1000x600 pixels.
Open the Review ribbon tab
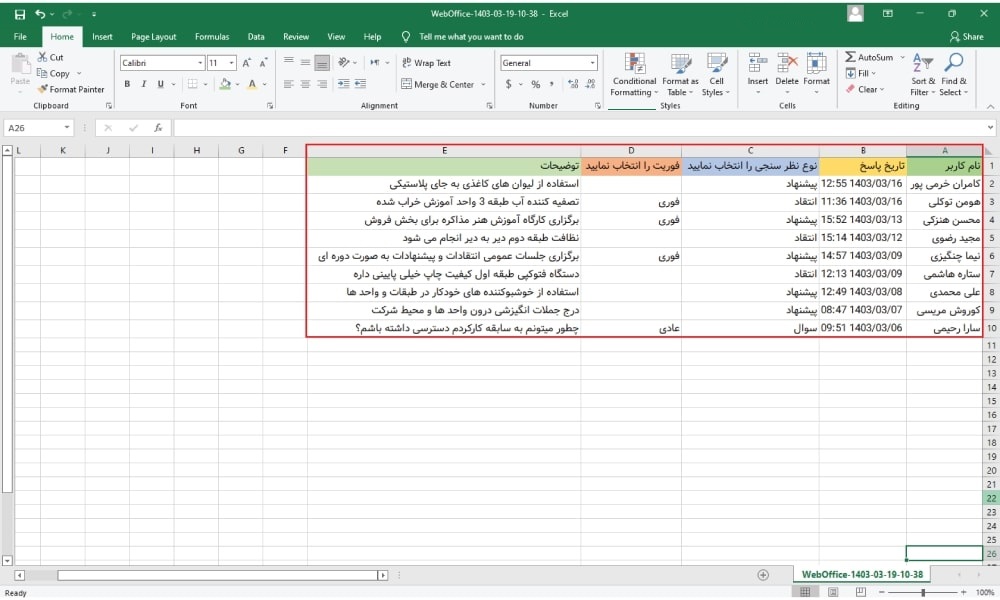pos(295,35)
